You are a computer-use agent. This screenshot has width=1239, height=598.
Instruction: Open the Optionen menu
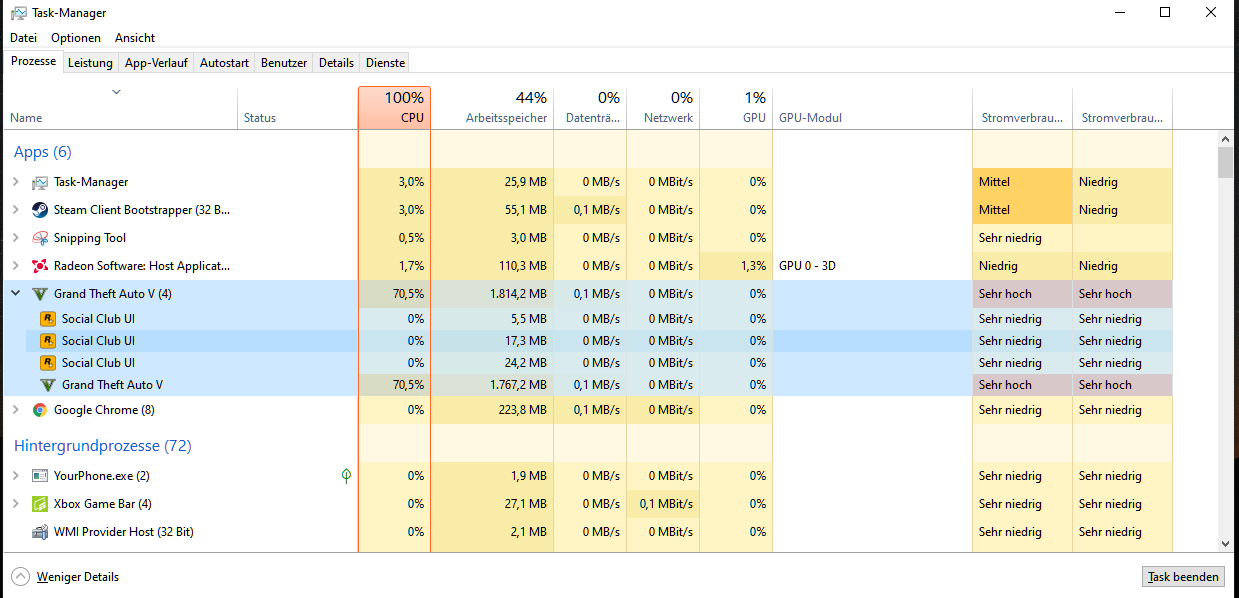pos(76,38)
